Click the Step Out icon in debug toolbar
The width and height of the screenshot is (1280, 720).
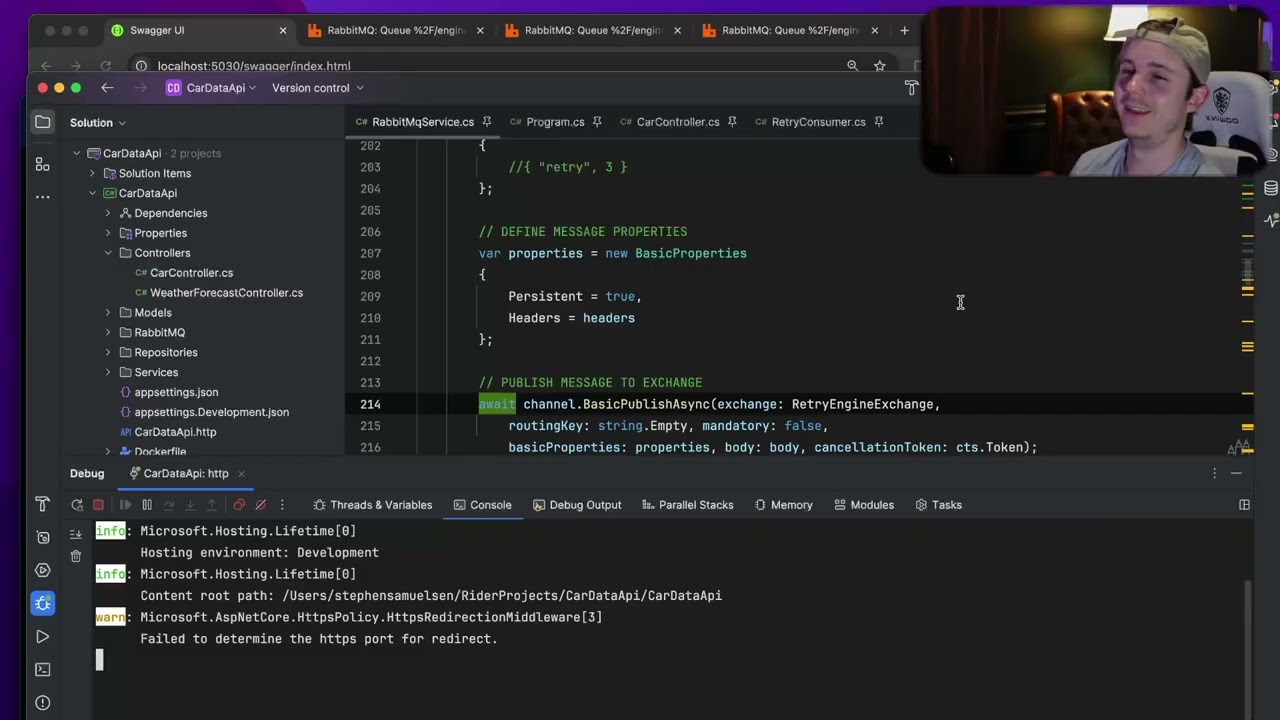[211, 505]
